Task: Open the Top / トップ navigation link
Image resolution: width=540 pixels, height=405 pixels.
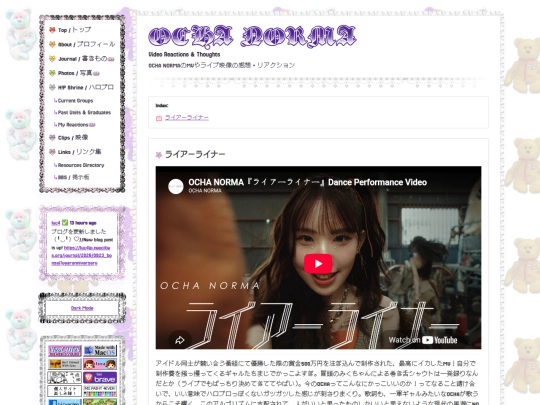Action: pos(74,30)
